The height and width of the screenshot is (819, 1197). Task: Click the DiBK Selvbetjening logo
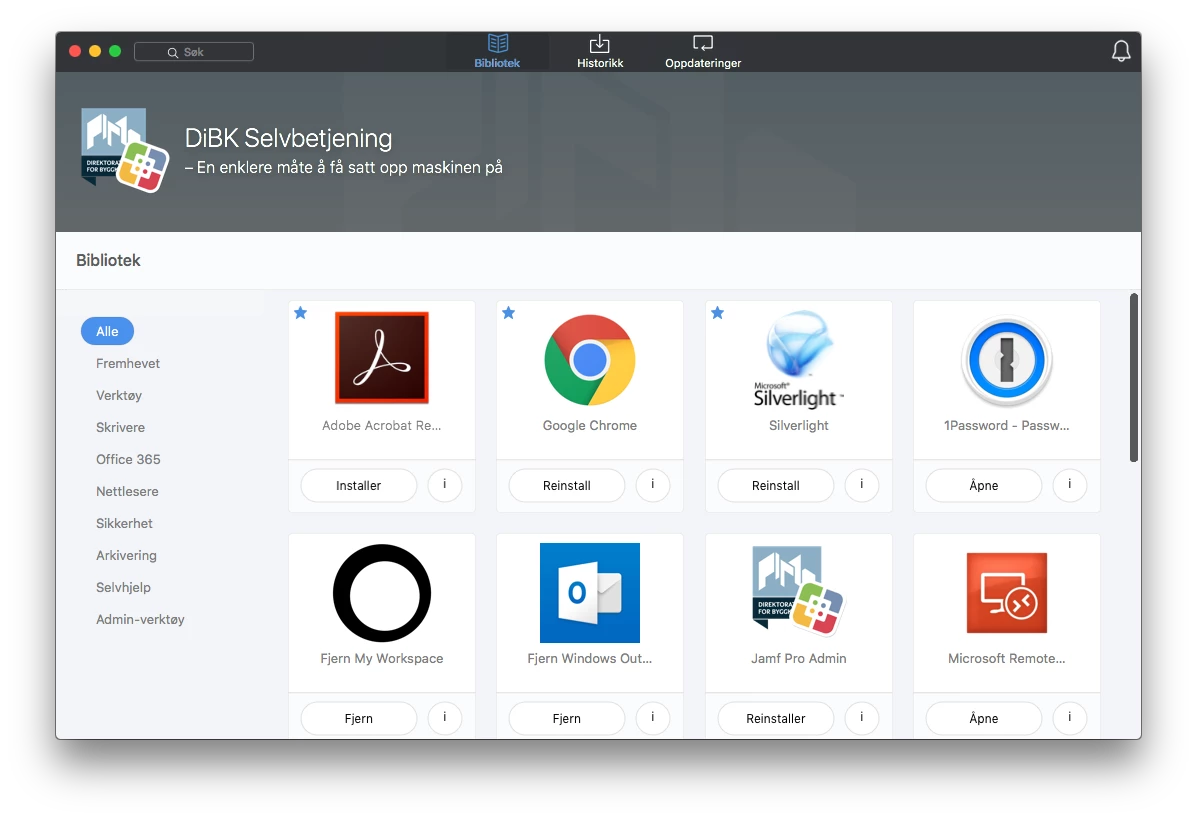(124, 150)
